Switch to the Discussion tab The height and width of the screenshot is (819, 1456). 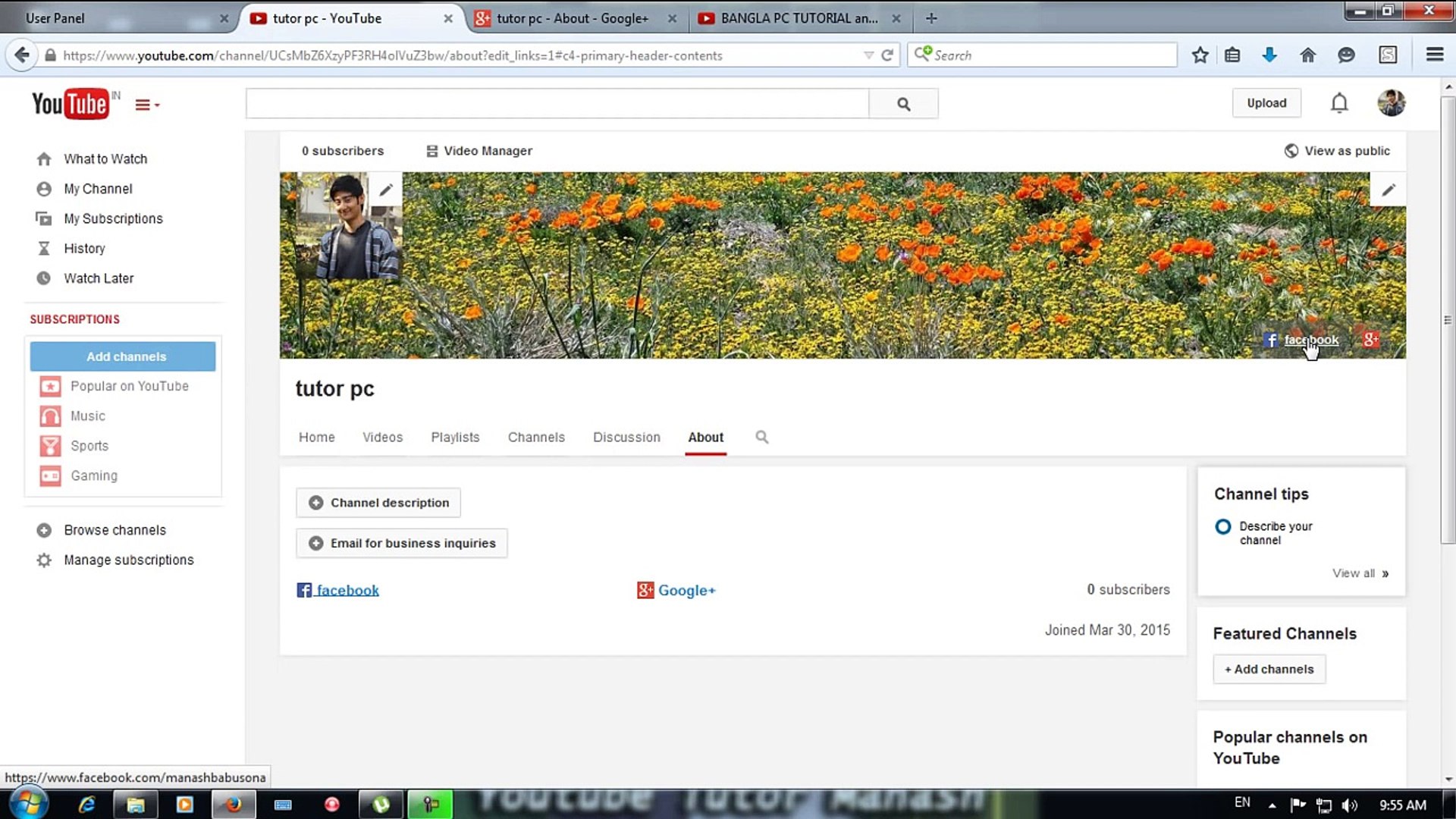[626, 438]
